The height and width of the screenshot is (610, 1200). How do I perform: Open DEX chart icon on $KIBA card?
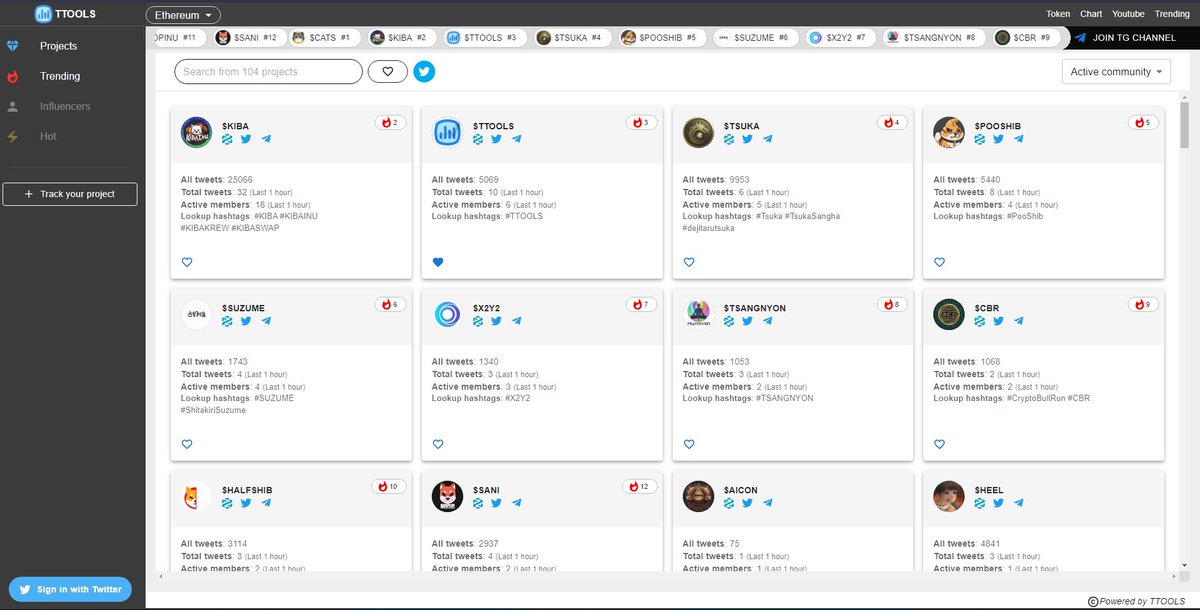click(227, 139)
